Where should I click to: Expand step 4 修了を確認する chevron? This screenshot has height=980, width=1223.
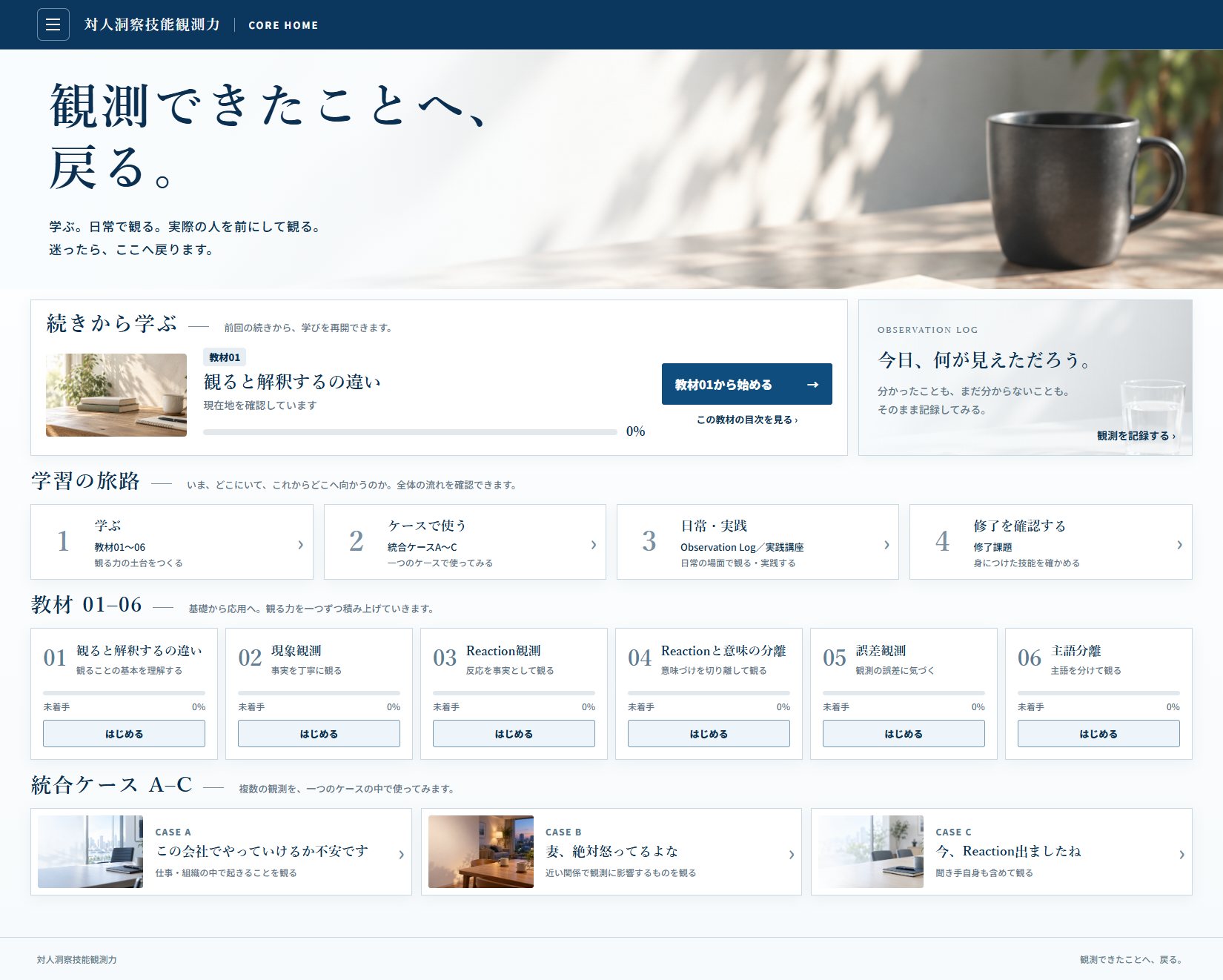point(1179,545)
